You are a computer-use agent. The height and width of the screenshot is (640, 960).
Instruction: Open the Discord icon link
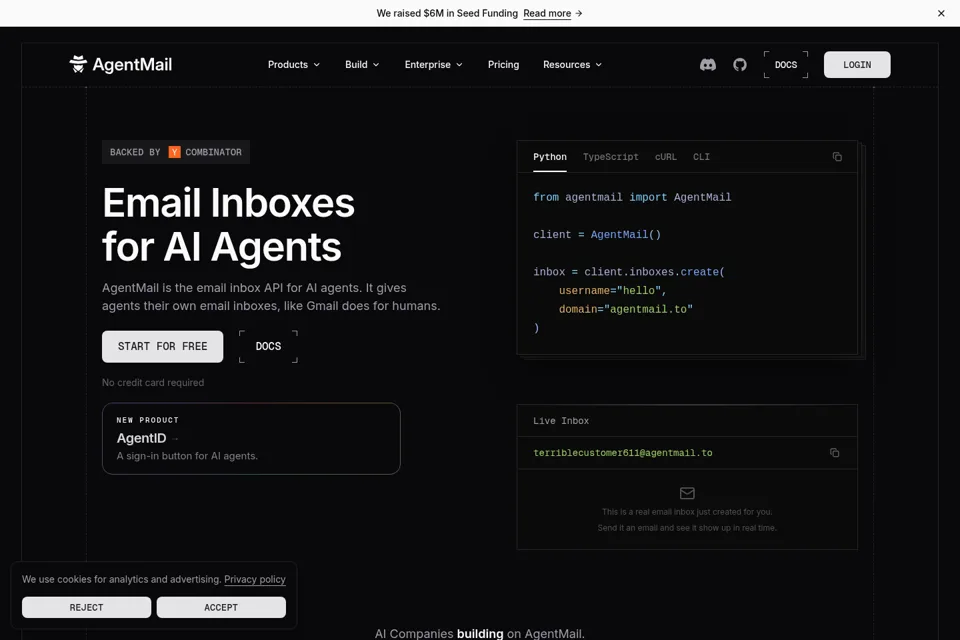(x=708, y=64)
